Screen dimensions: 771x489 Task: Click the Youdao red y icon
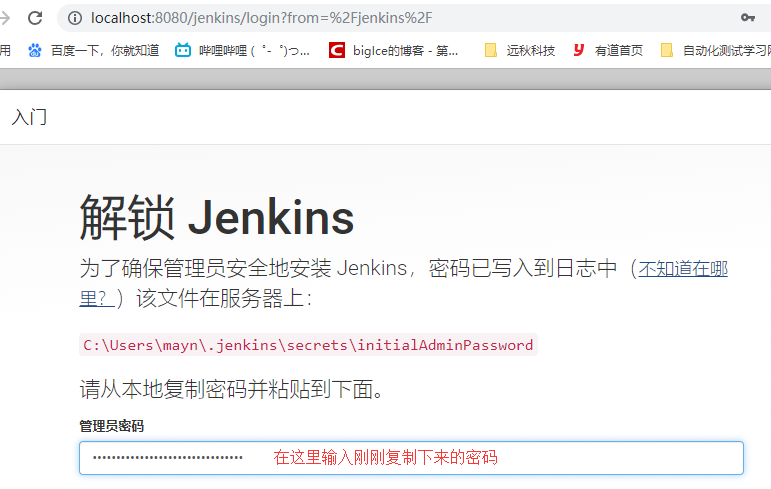click(579, 50)
